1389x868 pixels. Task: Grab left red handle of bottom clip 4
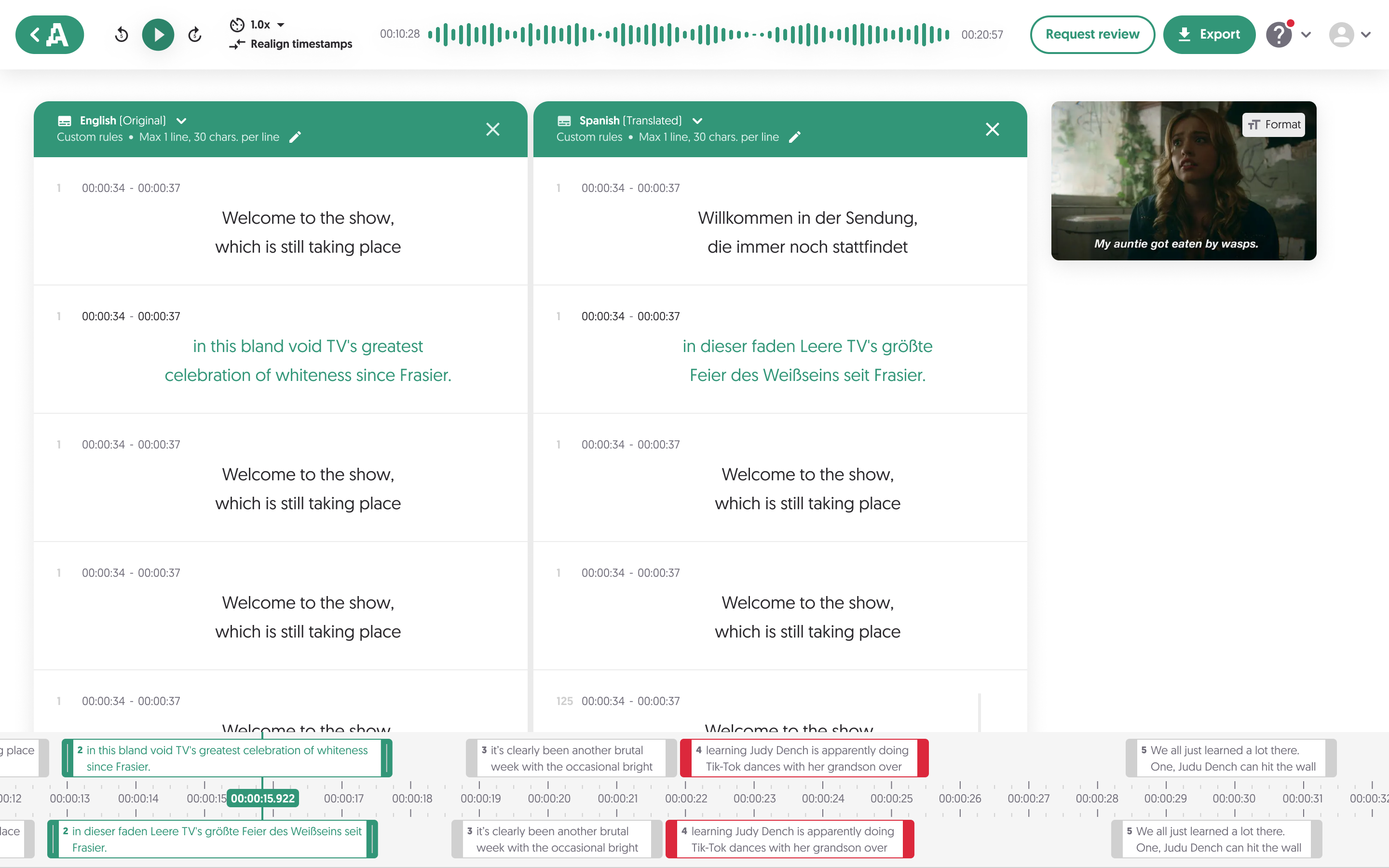[x=671, y=839]
